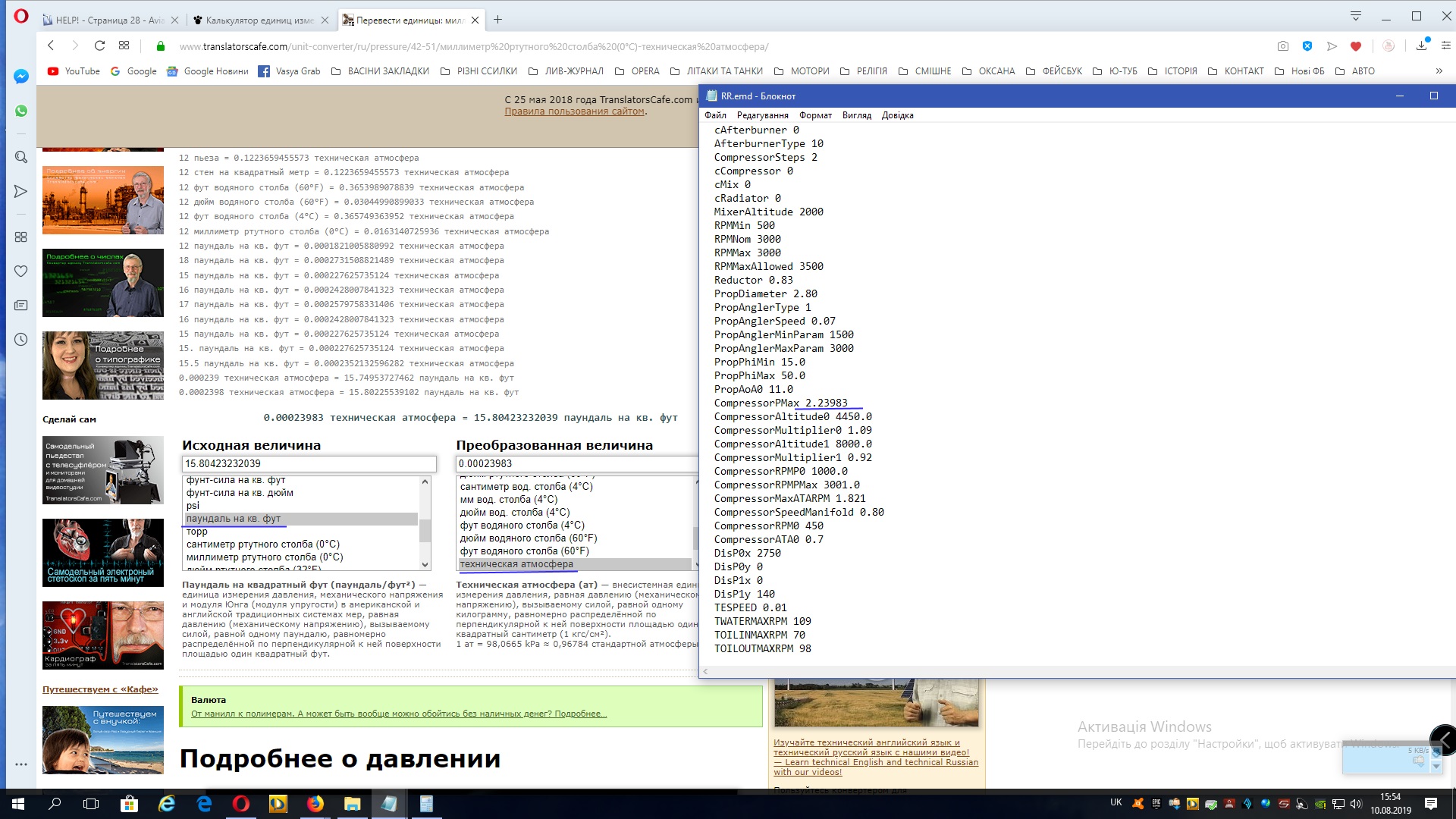Click the Правила пользования сайтом link
Viewport: 1456px width, 819px height.
click(x=574, y=111)
